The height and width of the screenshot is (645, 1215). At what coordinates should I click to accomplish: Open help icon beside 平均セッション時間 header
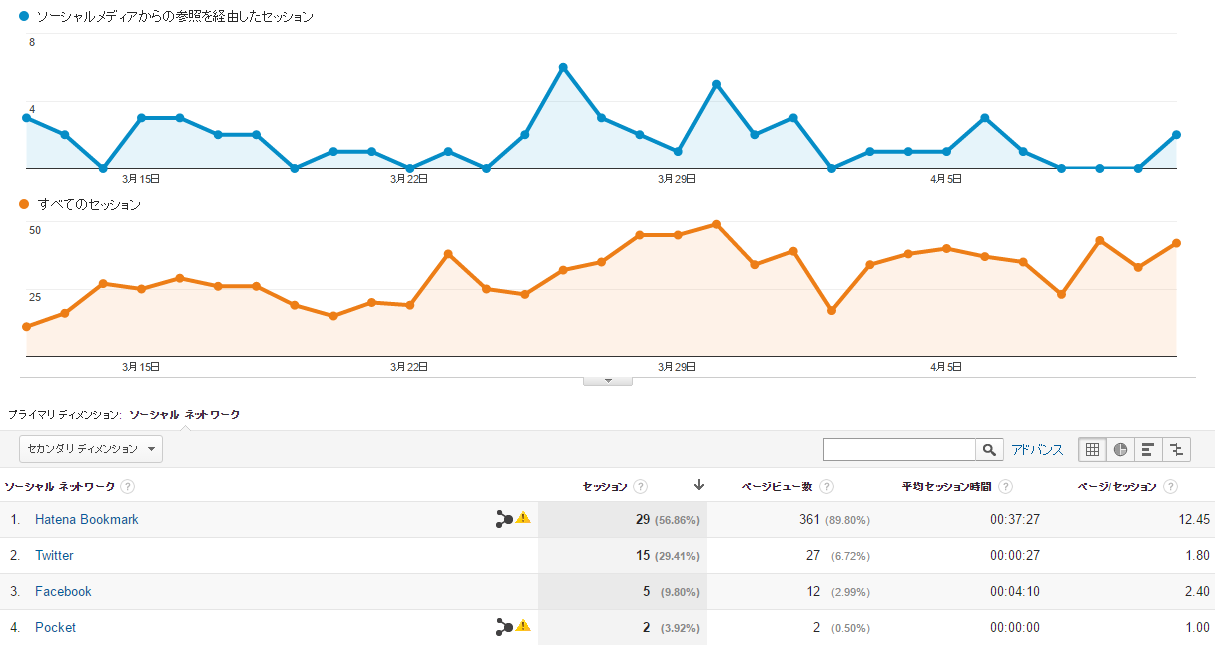tap(1005, 487)
